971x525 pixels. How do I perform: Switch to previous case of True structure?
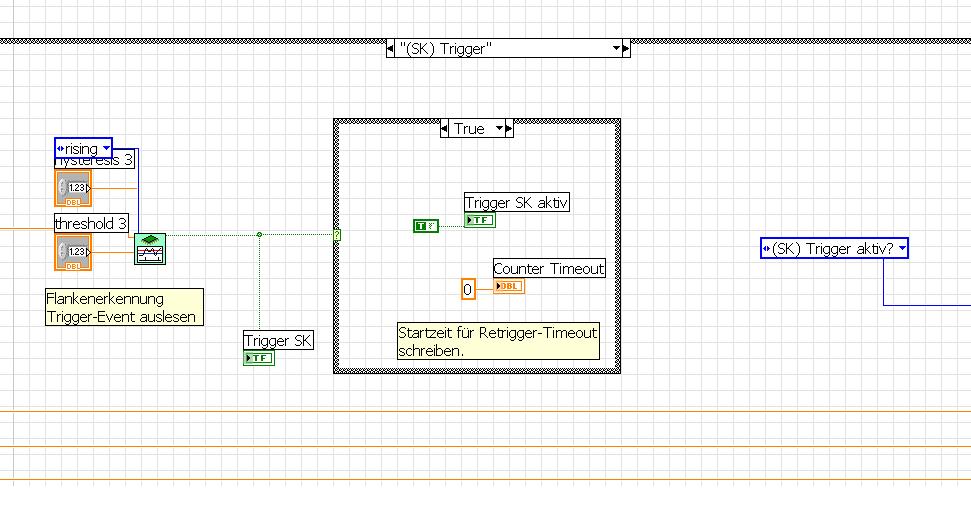[x=444, y=128]
